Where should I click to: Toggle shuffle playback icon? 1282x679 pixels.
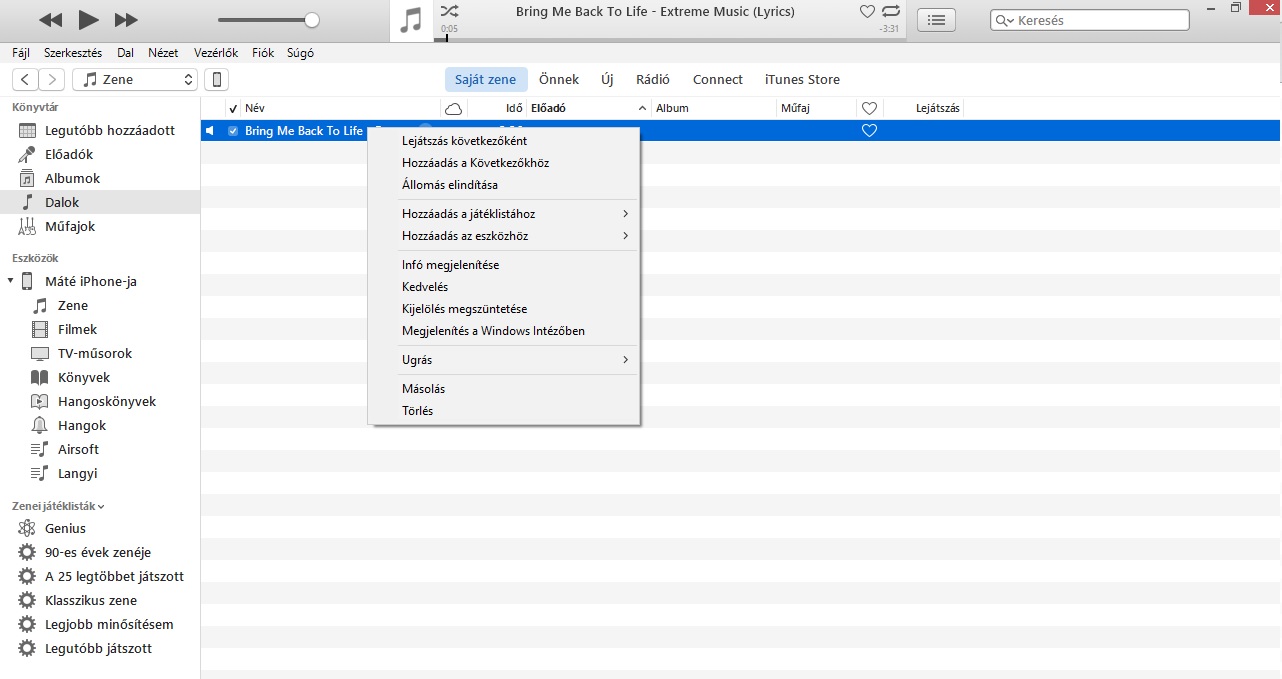tap(450, 11)
